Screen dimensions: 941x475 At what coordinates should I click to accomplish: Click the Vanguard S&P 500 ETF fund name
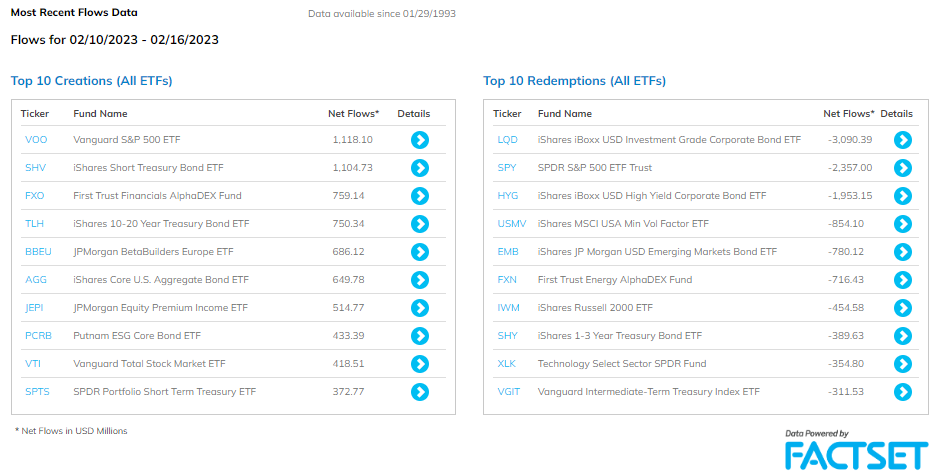pos(127,140)
